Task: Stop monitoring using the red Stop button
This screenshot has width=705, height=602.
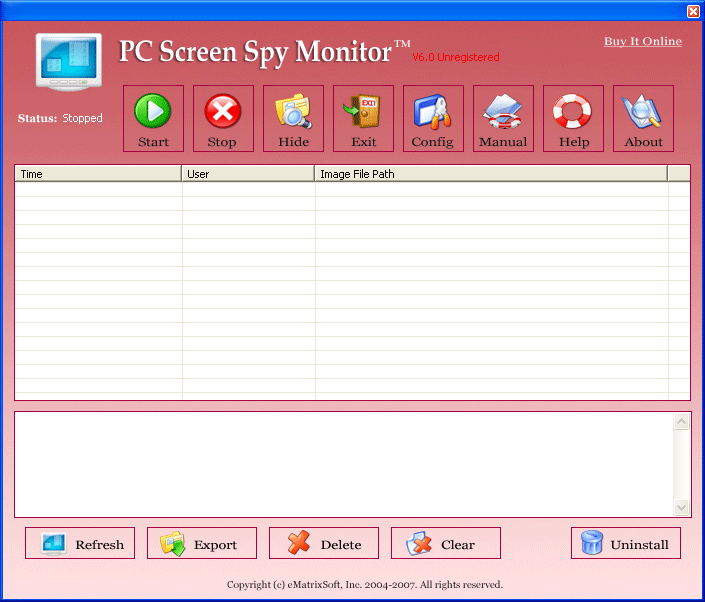Action: (223, 118)
